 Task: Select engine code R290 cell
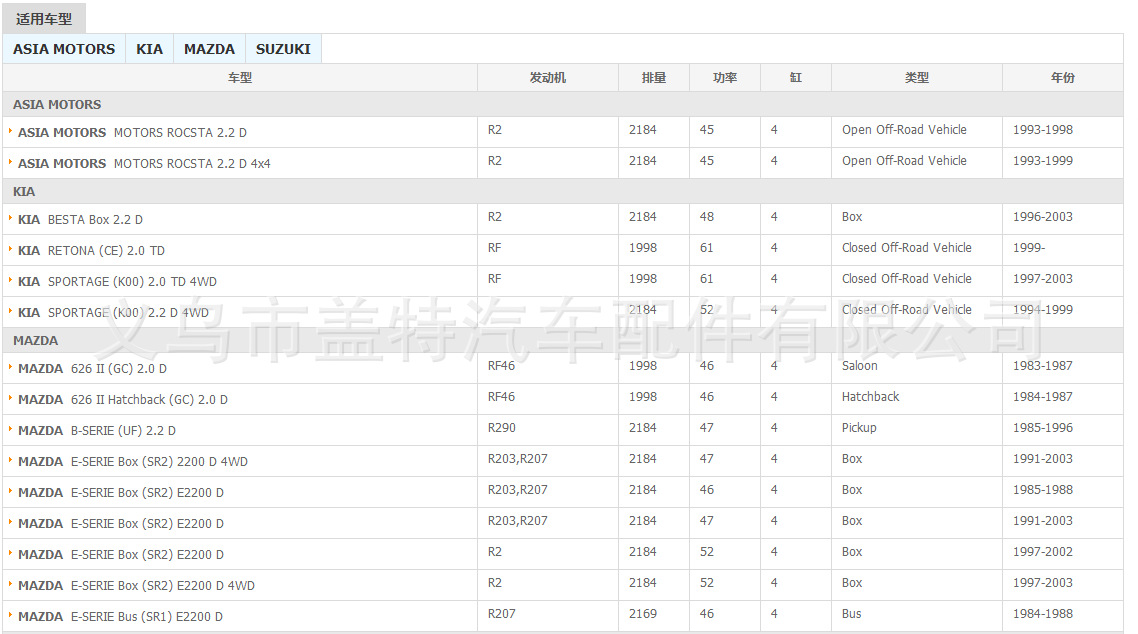(x=502, y=428)
